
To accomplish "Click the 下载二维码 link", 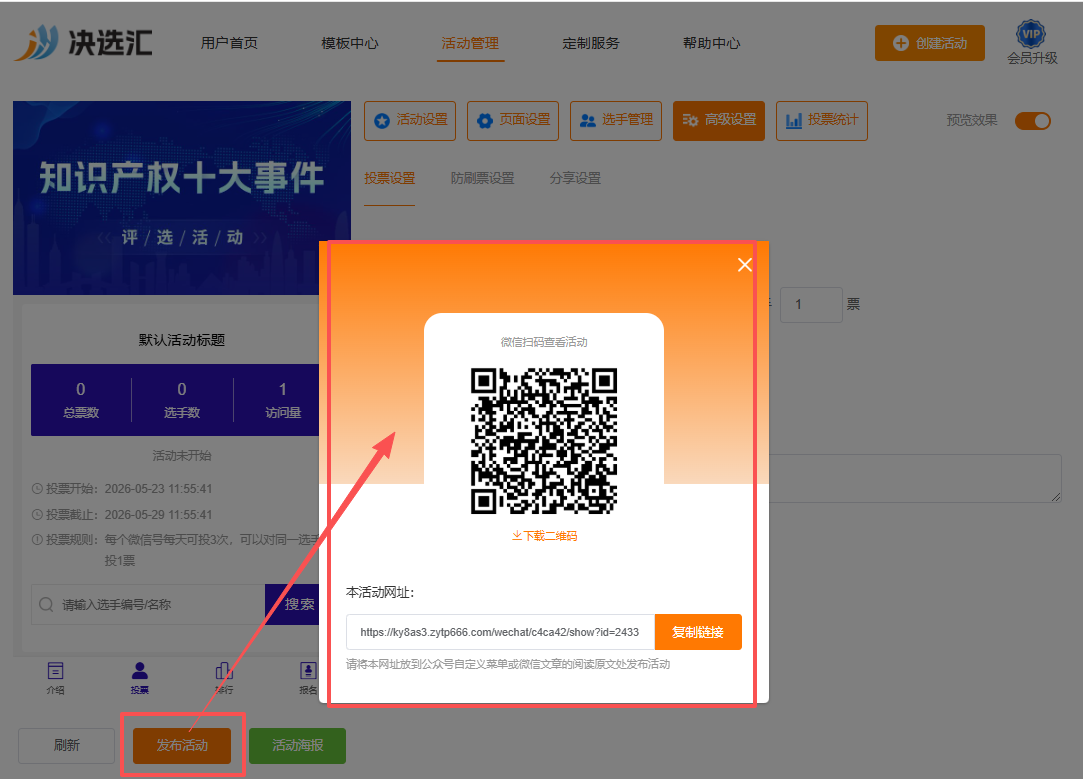I will coord(544,536).
